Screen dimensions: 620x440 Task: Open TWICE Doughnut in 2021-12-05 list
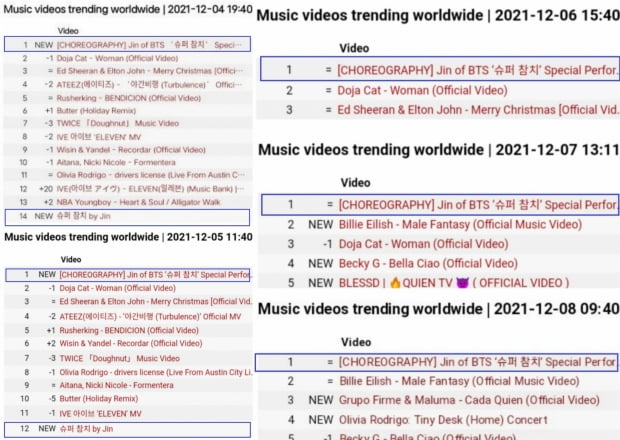pos(119,358)
